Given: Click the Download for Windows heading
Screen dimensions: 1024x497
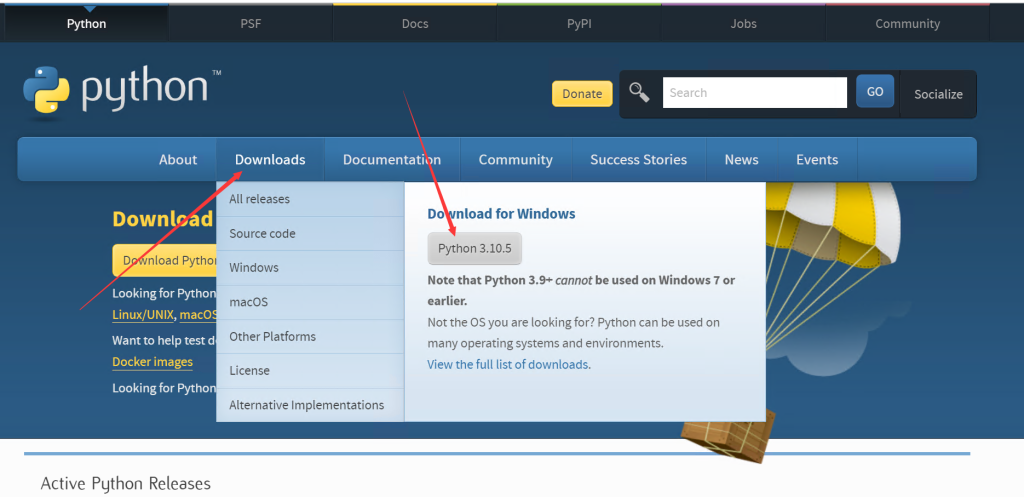Looking at the screenshot, I should pyautogui.click(x=501, y=214).
